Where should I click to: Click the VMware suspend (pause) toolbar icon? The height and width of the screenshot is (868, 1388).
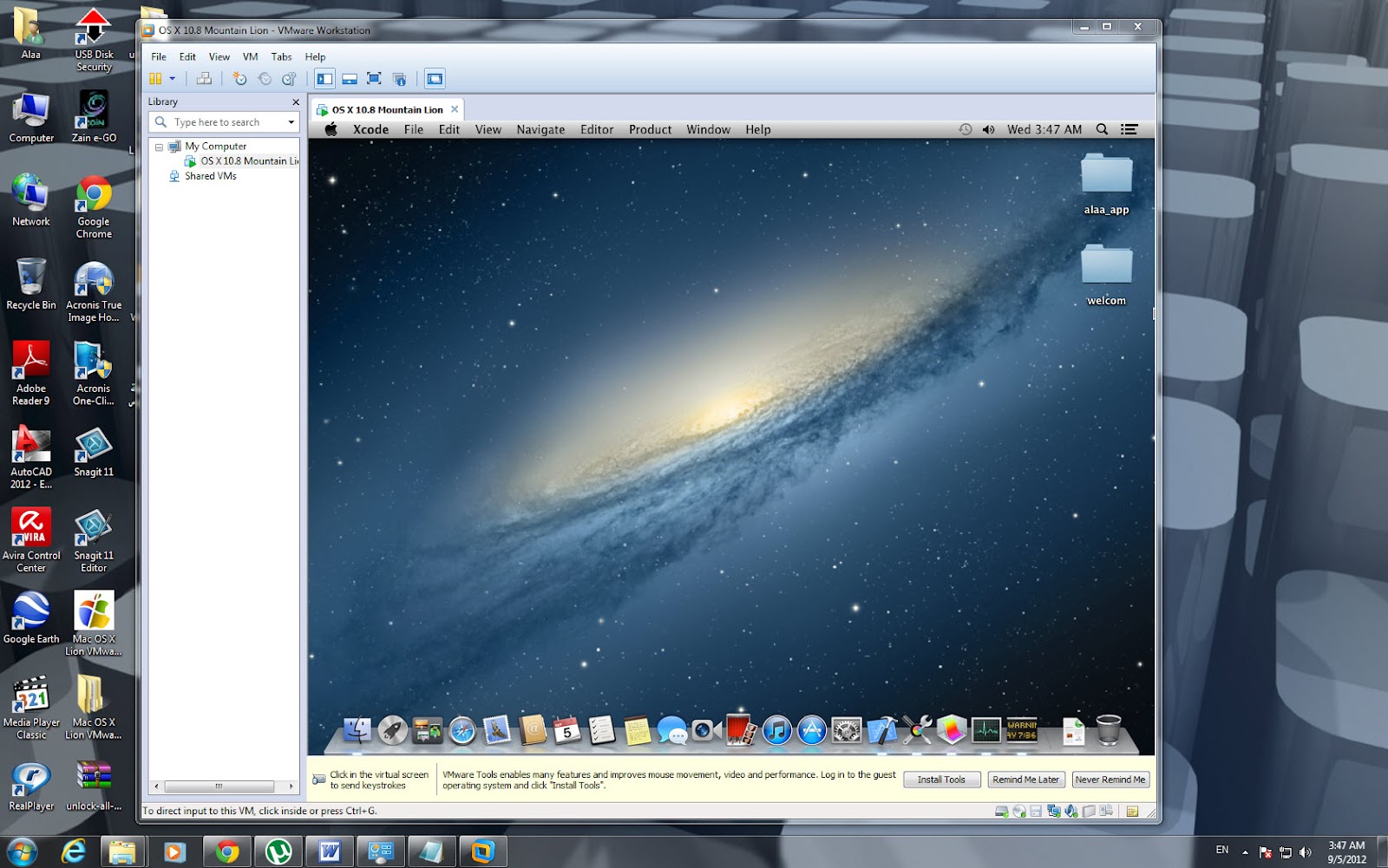(155, 79)
